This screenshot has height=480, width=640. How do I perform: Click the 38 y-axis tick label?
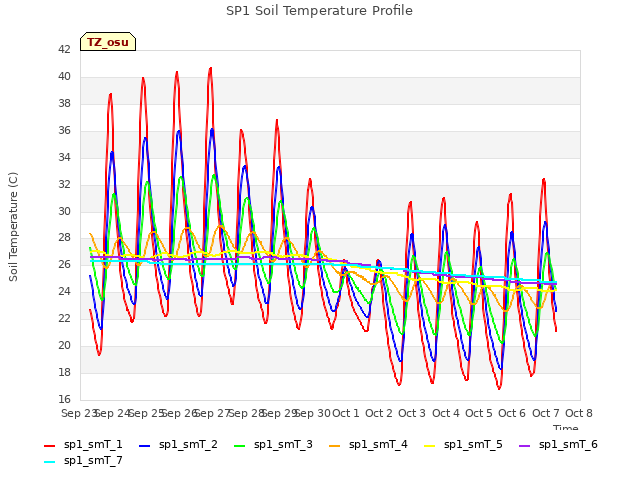tap(64, 103)
